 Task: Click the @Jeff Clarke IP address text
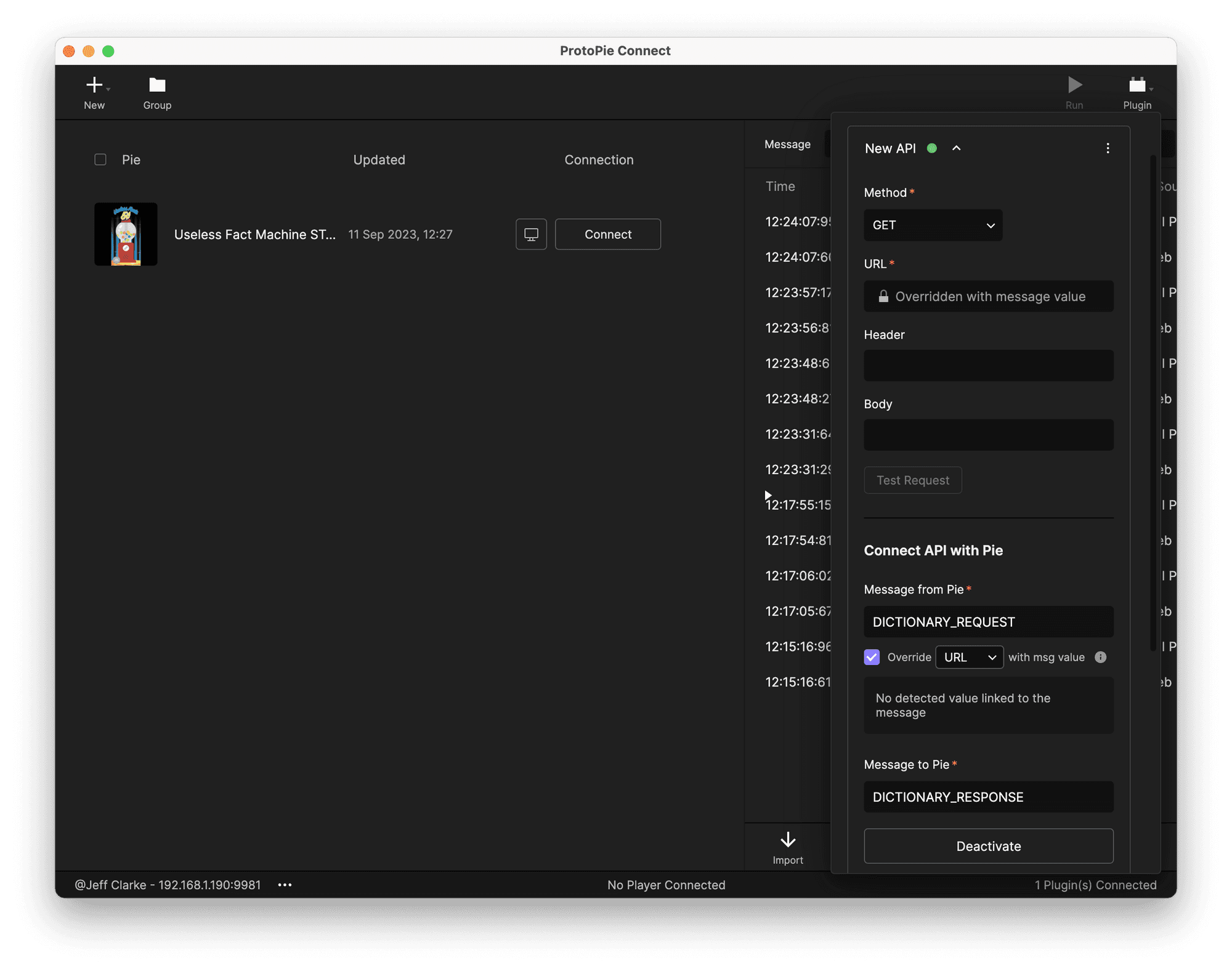[168, 885]
